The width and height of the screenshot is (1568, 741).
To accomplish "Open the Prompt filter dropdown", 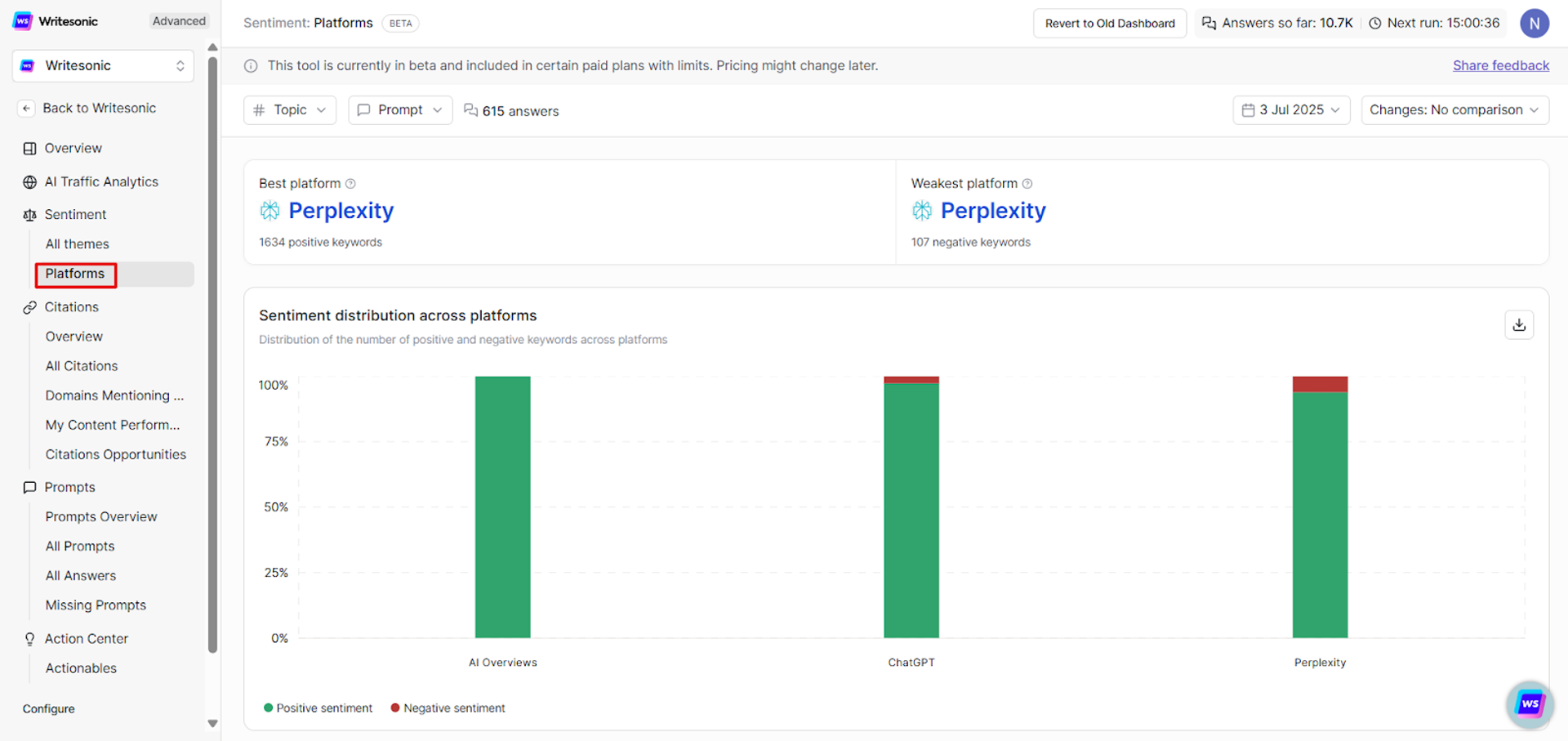I will [x=400, y=109].
